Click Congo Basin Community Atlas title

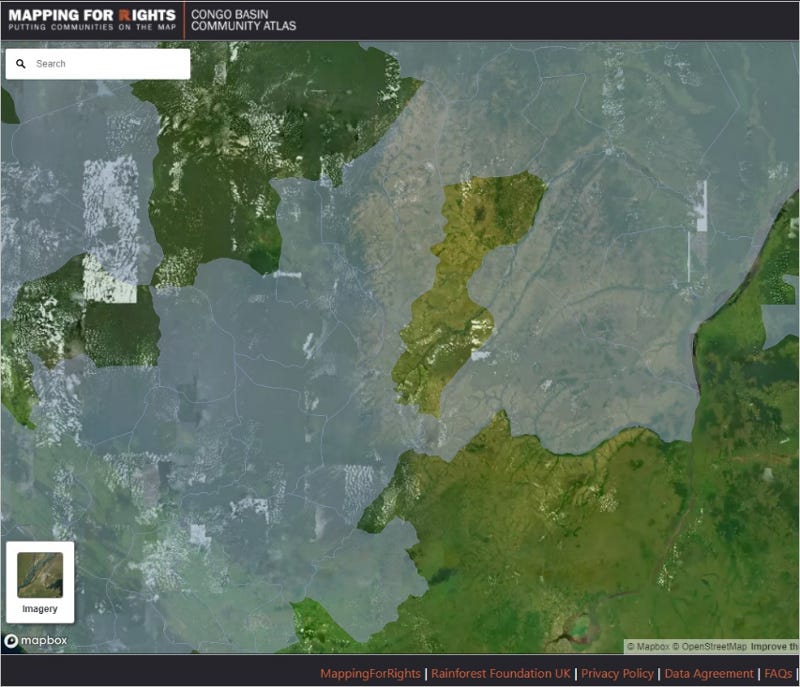pos(243,20)
